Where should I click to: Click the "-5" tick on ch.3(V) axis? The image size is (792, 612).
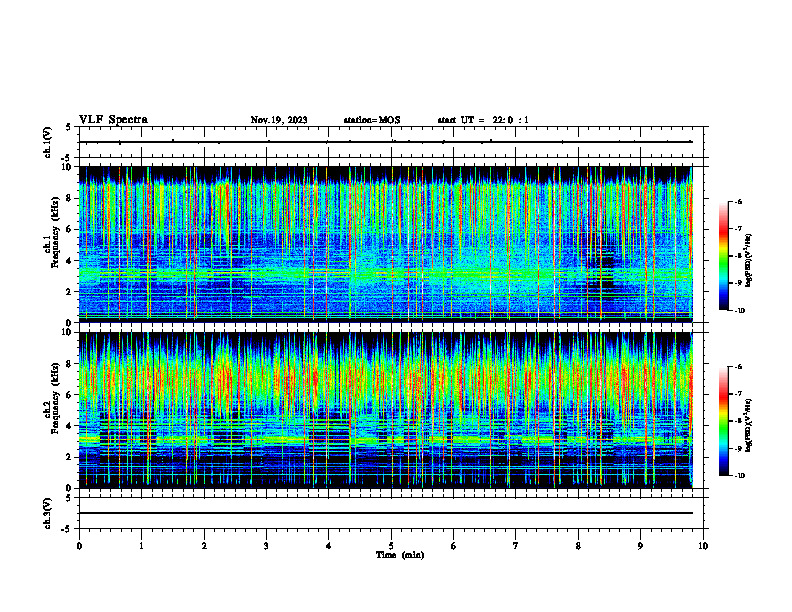[68, 529]
